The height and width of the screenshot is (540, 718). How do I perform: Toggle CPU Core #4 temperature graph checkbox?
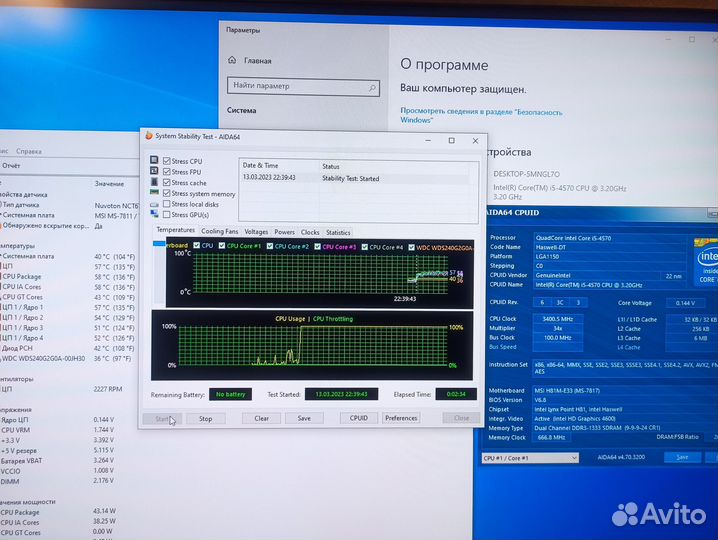[x=364, y=247]
